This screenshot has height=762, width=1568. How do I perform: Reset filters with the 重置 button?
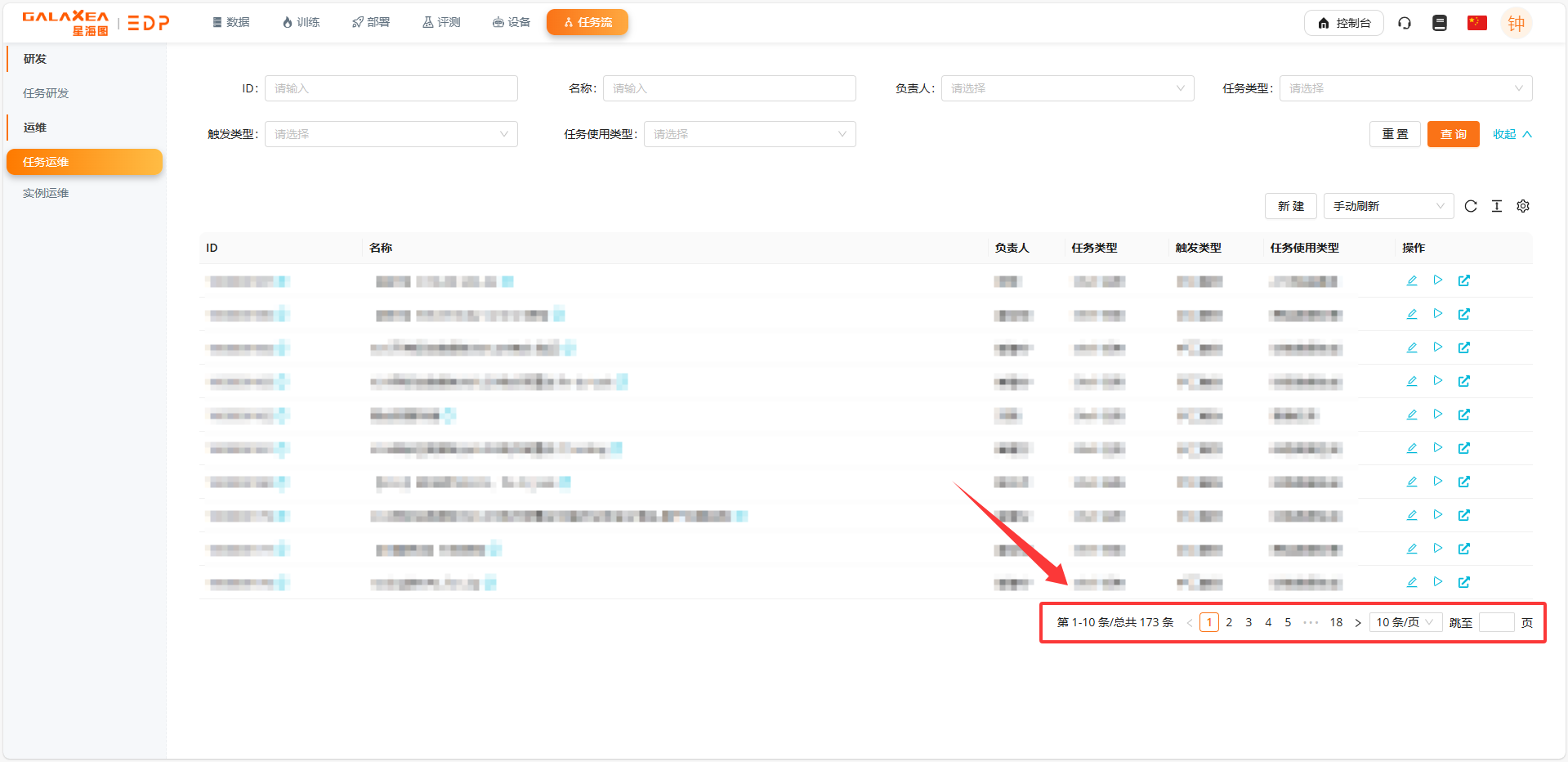coord(1395,133)
